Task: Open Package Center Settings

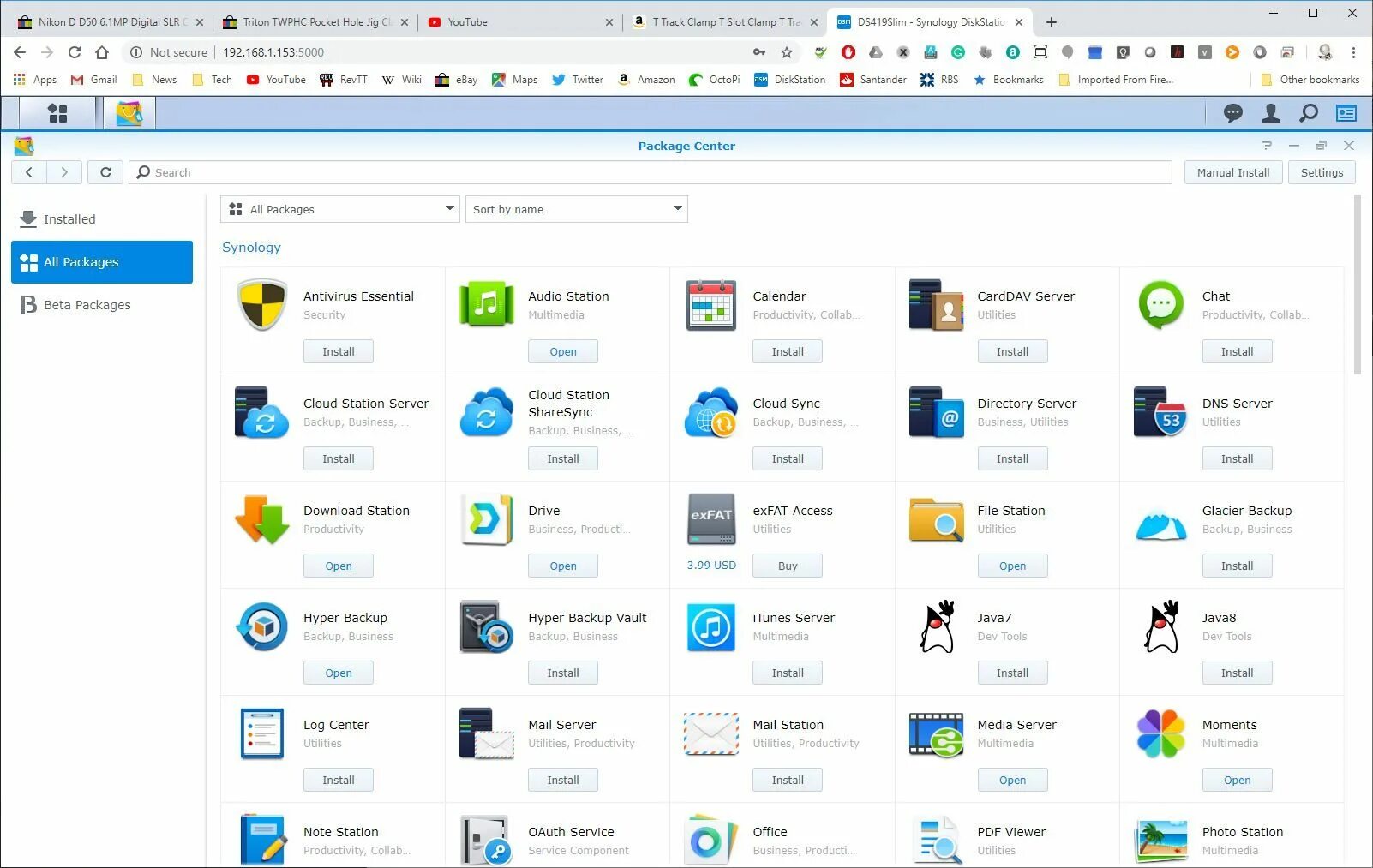Action: (1322, 172)
